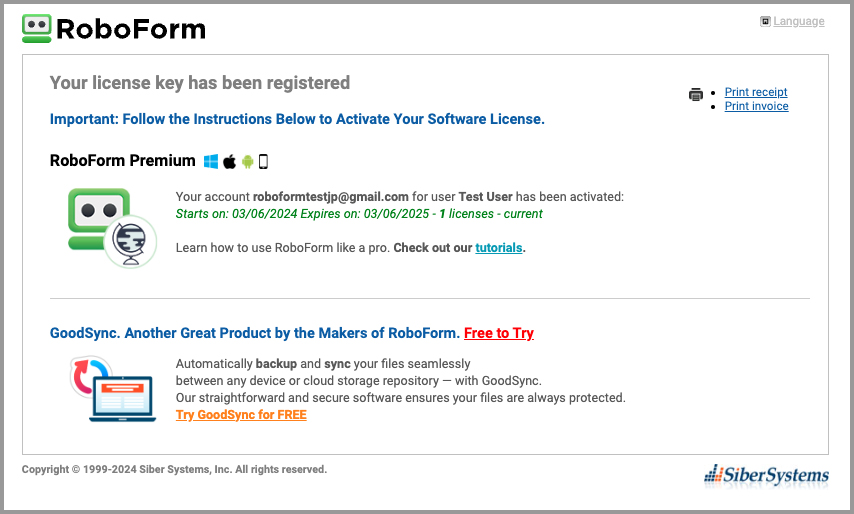Open the tutorials link
Screen dimensions: 854x514
(498, 248)
